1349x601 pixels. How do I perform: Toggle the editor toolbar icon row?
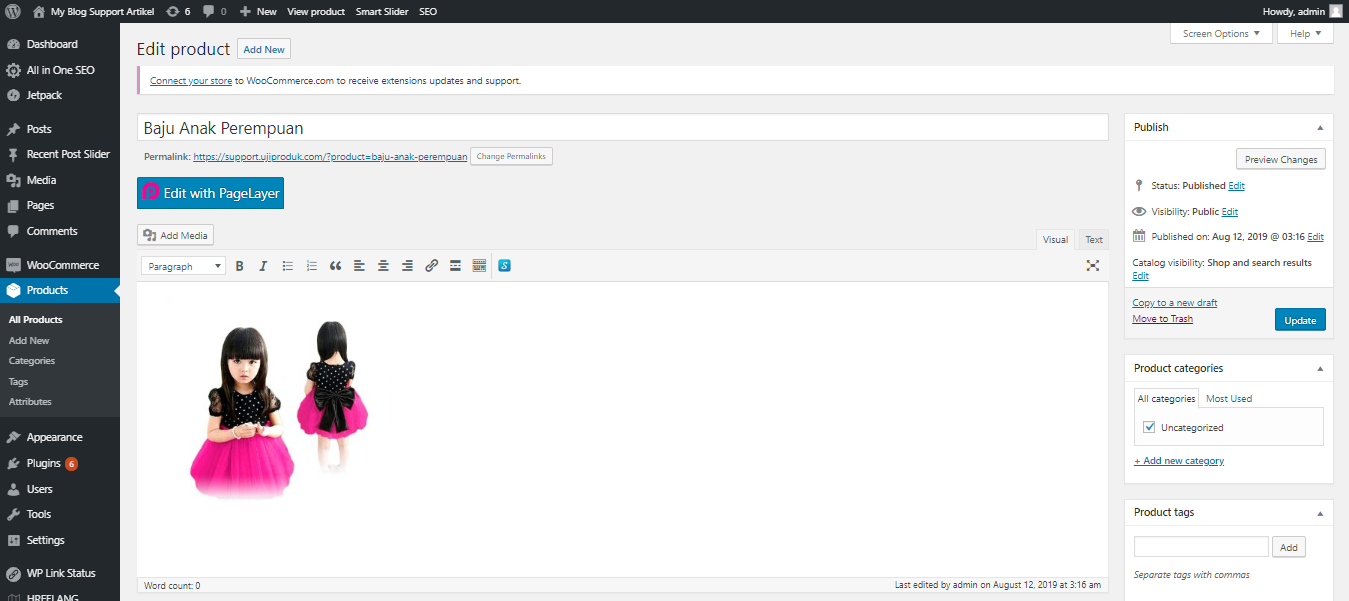[479, 266]
